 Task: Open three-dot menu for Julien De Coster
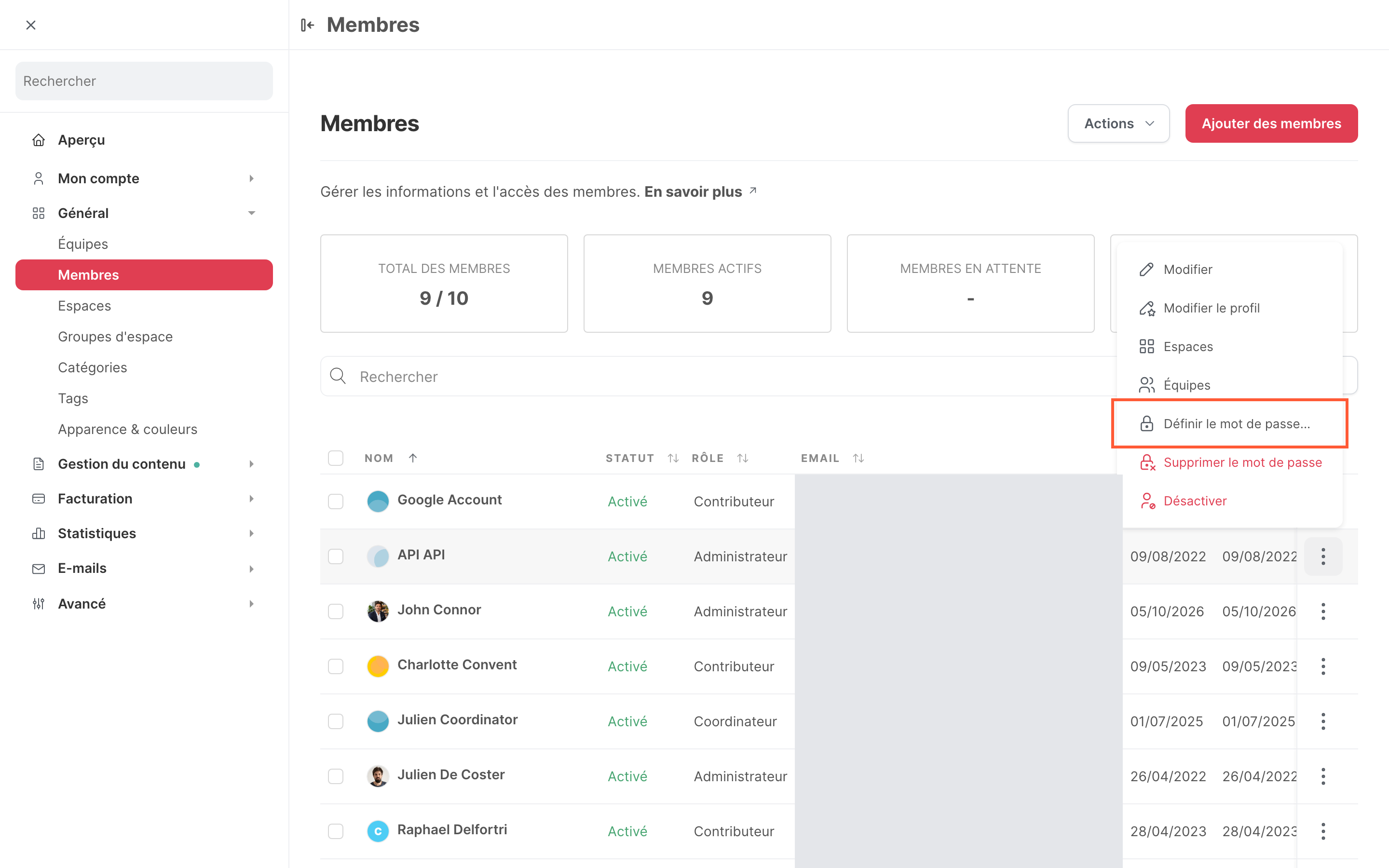(x=1323, y=776)
